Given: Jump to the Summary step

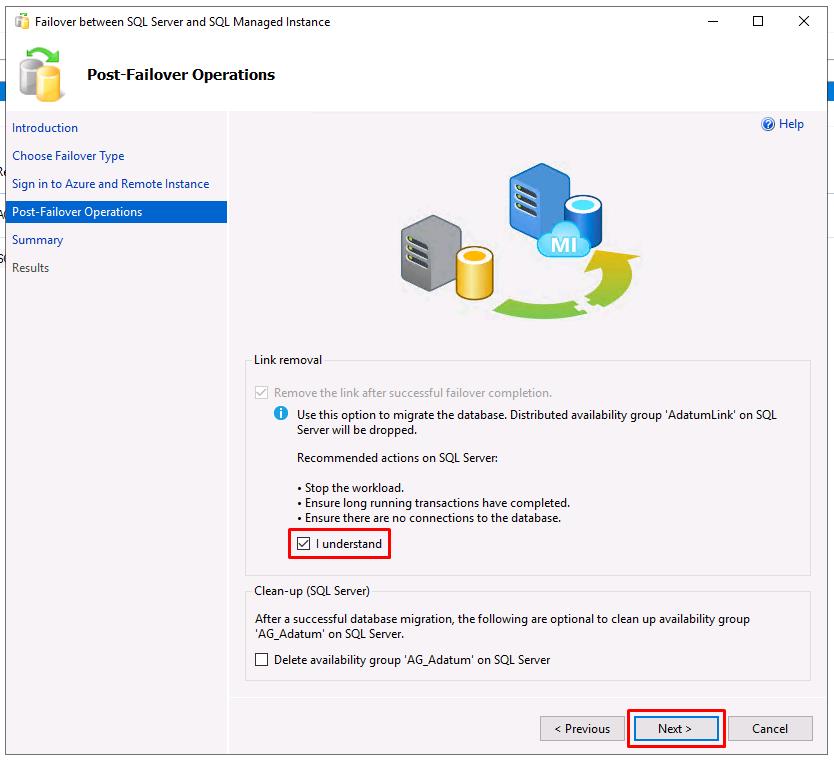Looking at the screenshot, I should coord(37,240).
